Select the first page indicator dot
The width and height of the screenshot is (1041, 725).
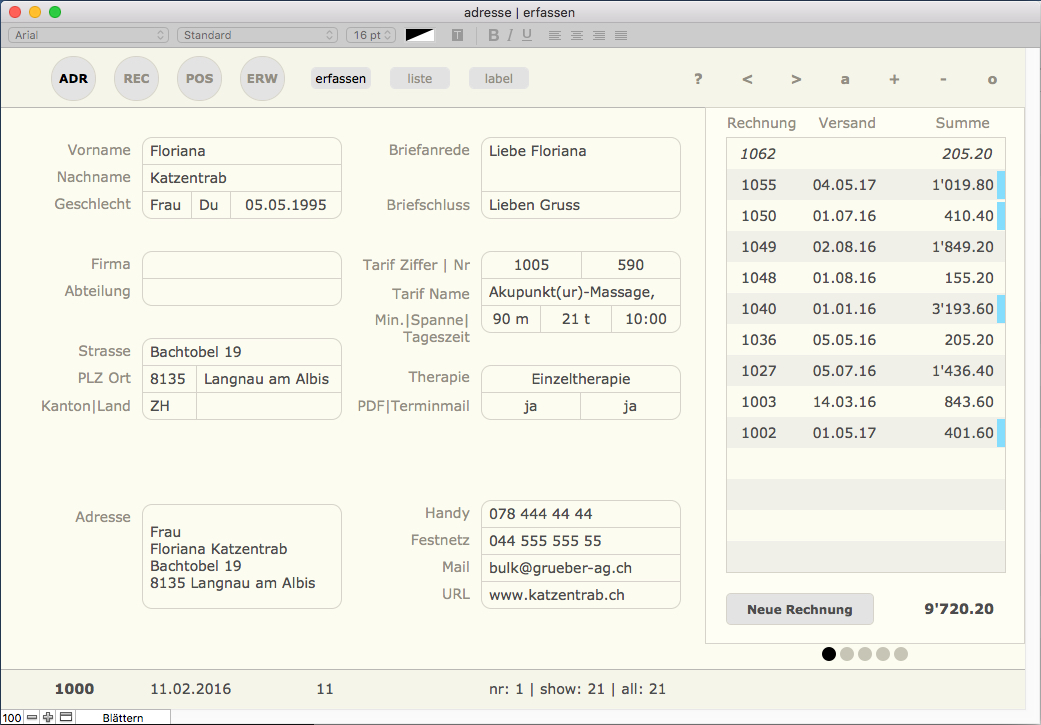[x=829, y=654]
